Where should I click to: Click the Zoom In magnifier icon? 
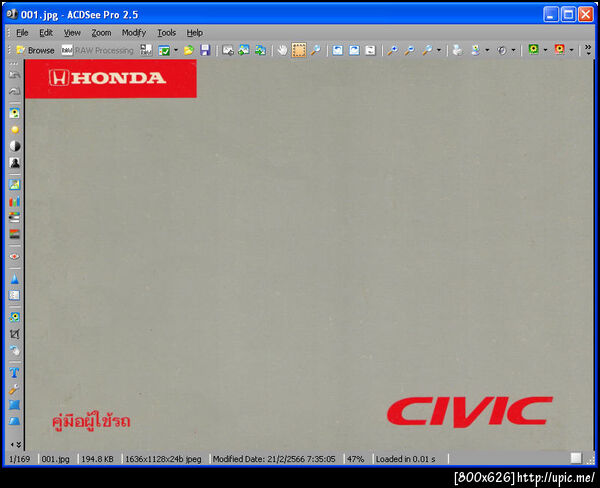tap(393, 50)
